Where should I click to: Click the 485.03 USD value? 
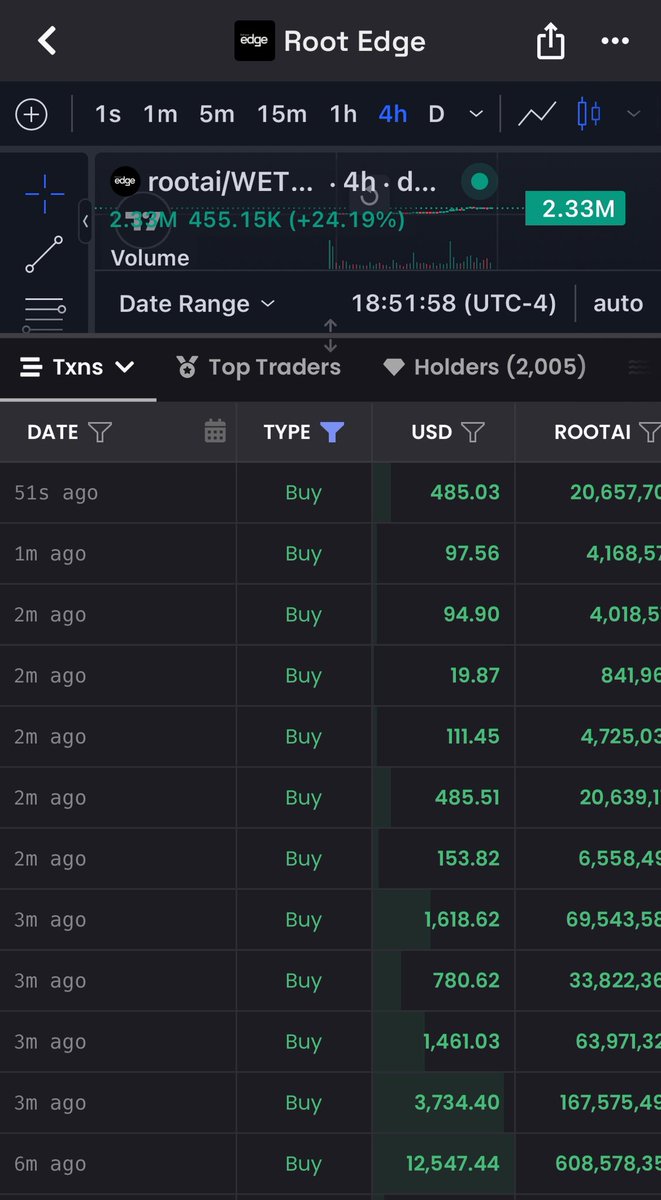pos(465,492)
